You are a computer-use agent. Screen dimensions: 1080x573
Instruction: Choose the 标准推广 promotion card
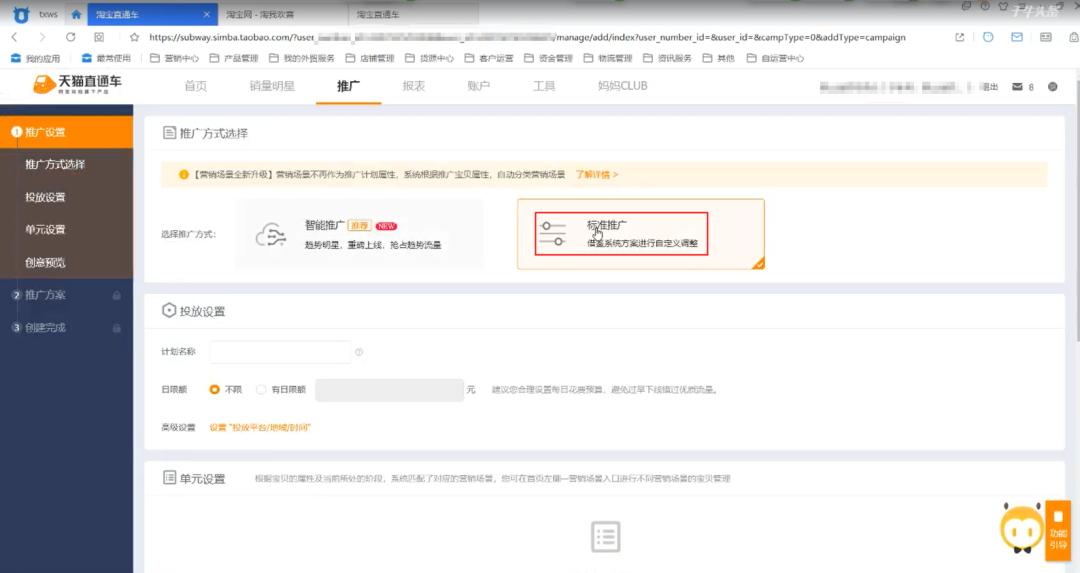641,234
